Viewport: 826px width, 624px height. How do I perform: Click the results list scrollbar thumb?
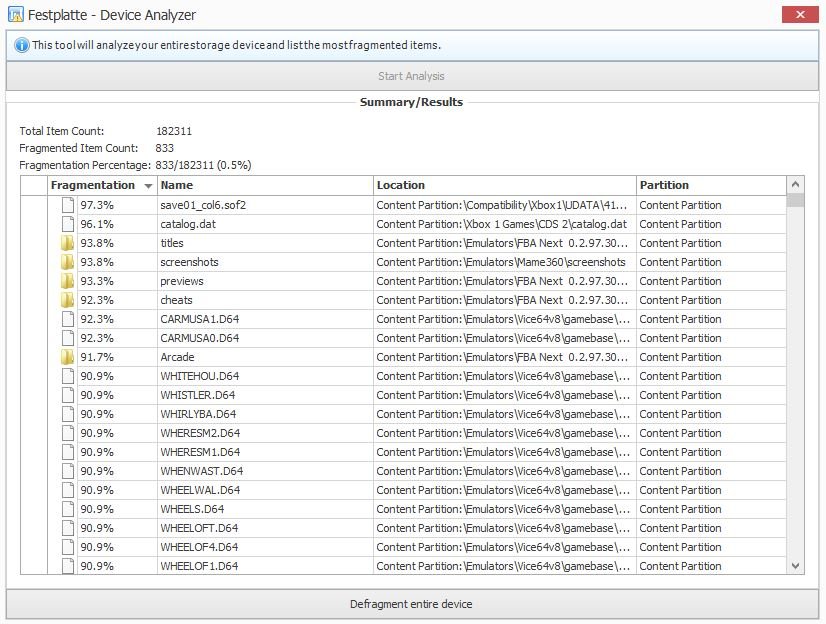coord(795,200)
